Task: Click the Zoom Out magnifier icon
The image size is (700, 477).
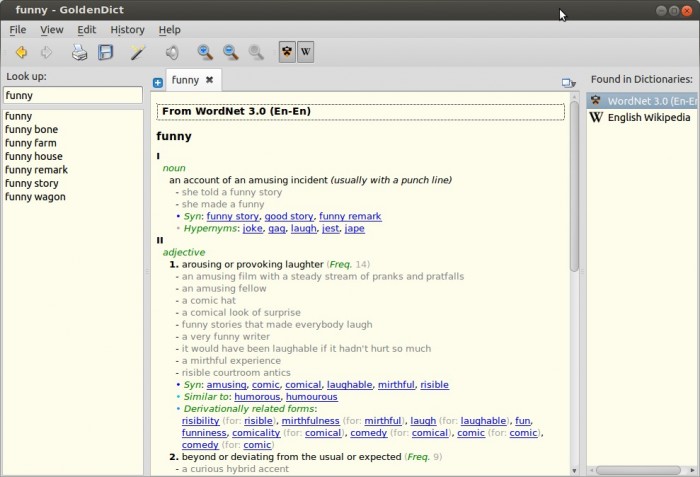Action: pyautogui.click(x=231, y=52)
